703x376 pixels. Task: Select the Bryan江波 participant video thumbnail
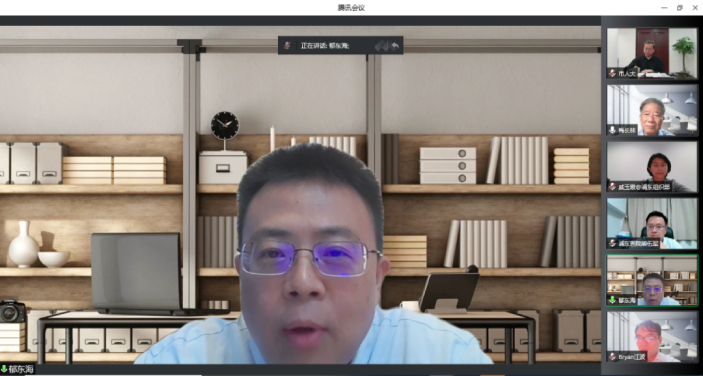tap(652, 337)
